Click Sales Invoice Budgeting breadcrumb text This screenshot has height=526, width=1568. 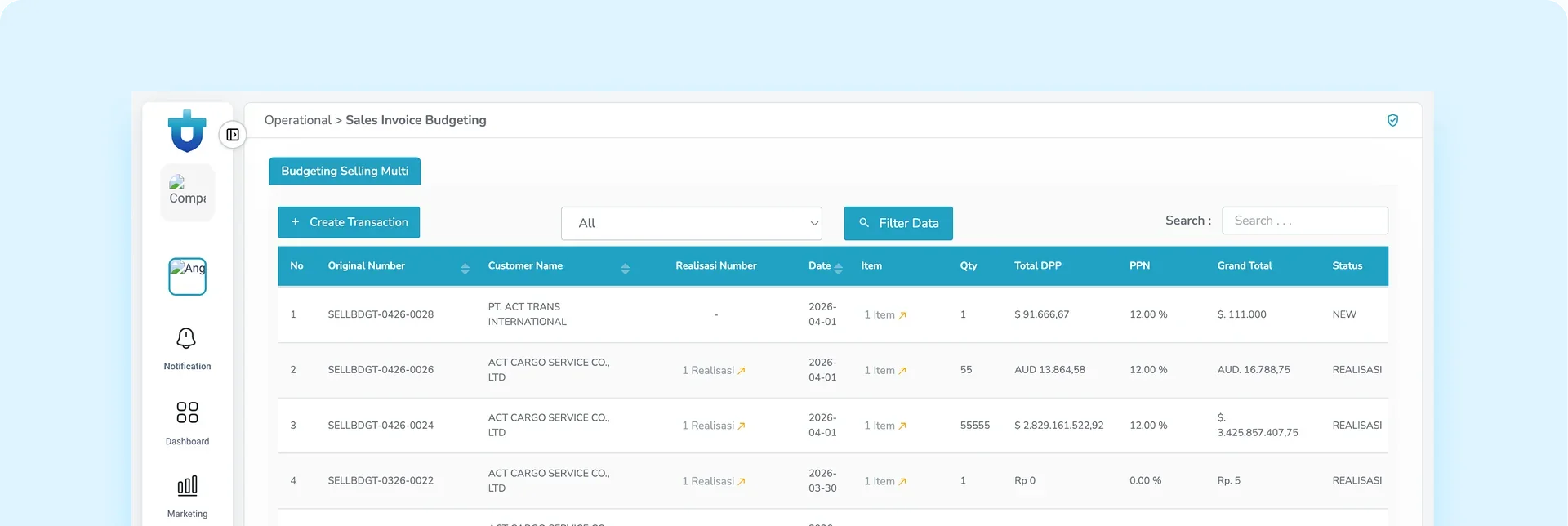coord(416,120)
